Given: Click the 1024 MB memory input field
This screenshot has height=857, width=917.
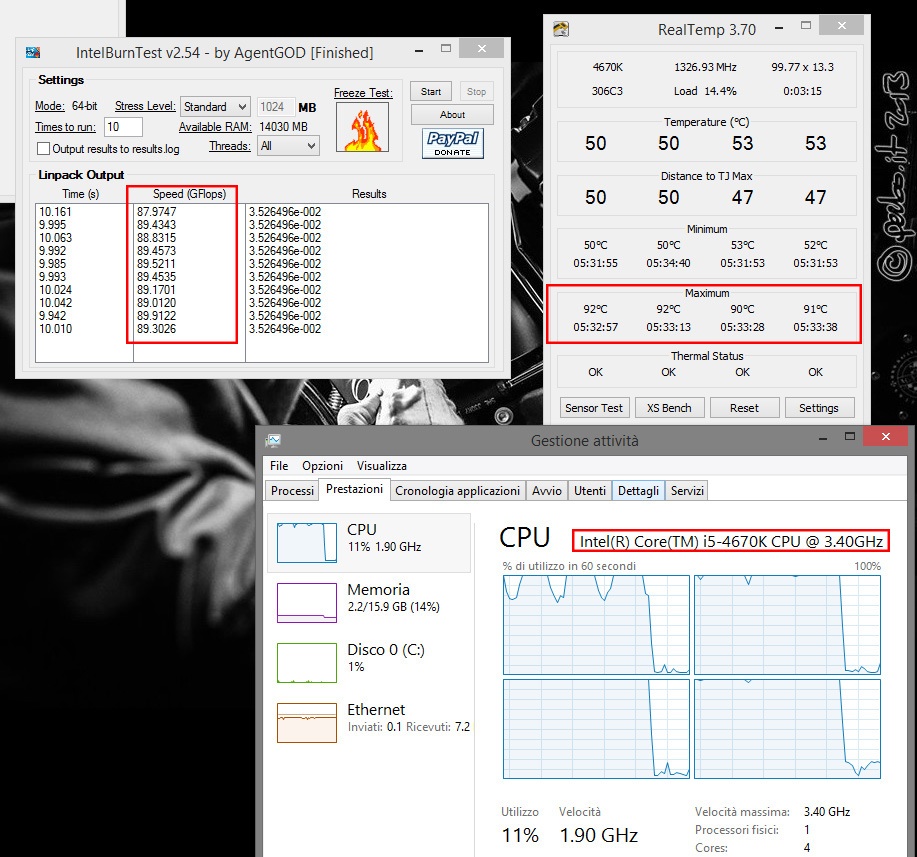Looking at the screenshot, I should tap(275, 106).
